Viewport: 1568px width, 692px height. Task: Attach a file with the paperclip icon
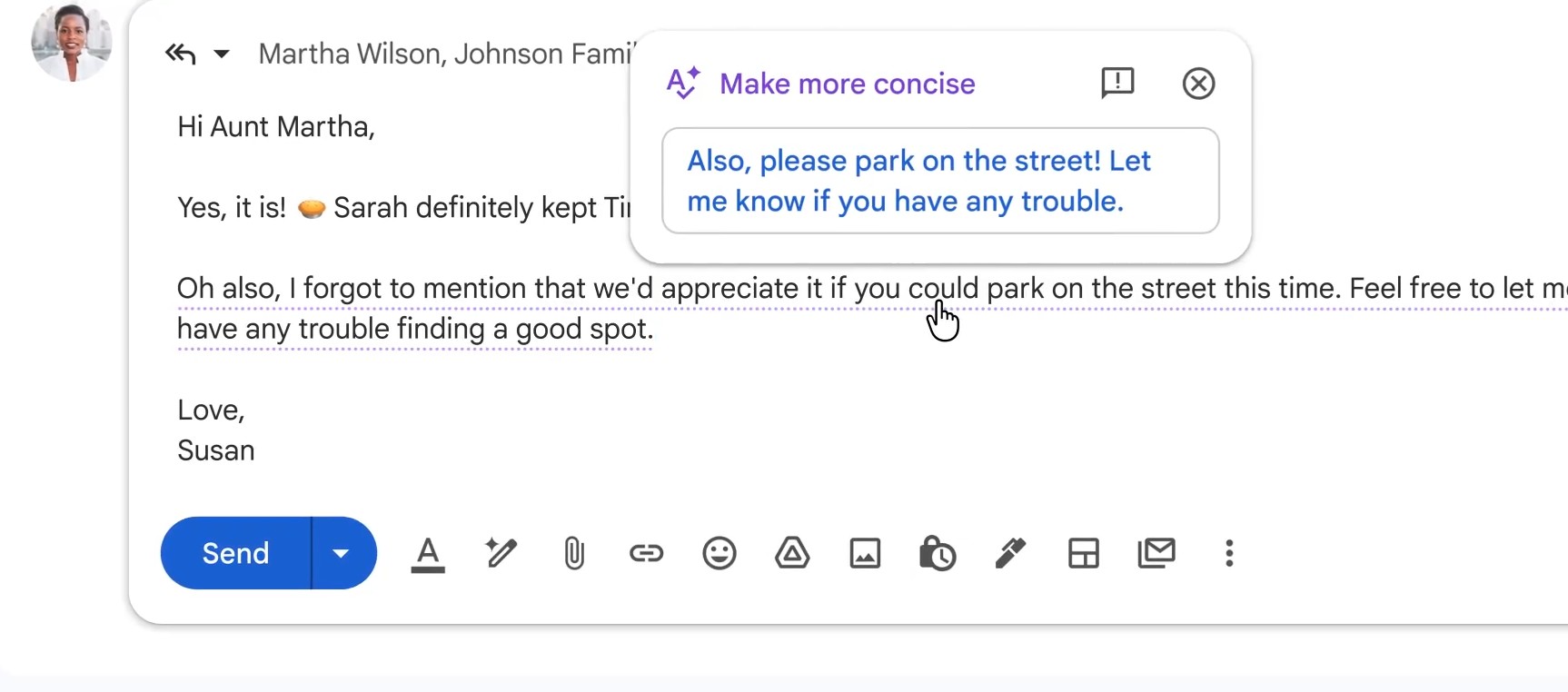574,553
